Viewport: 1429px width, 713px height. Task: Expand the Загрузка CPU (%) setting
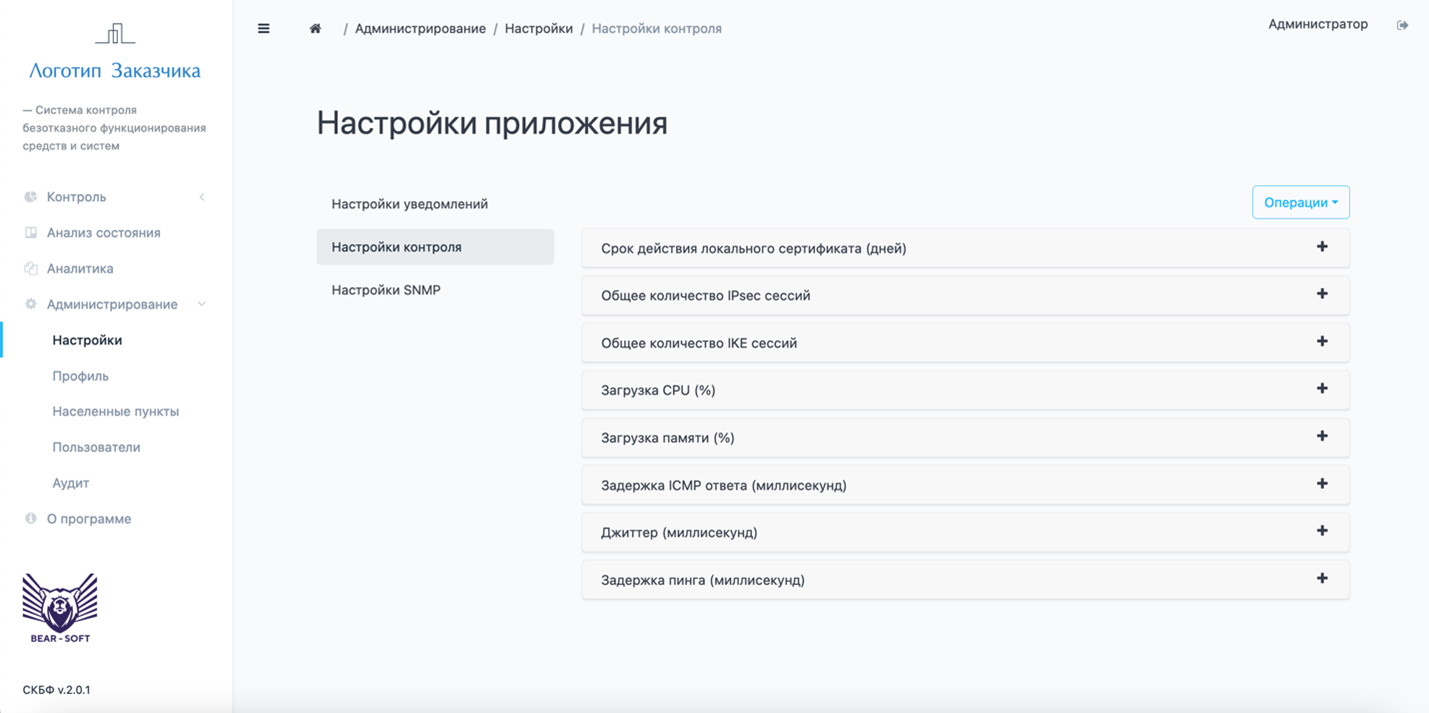click(1322, 389)
